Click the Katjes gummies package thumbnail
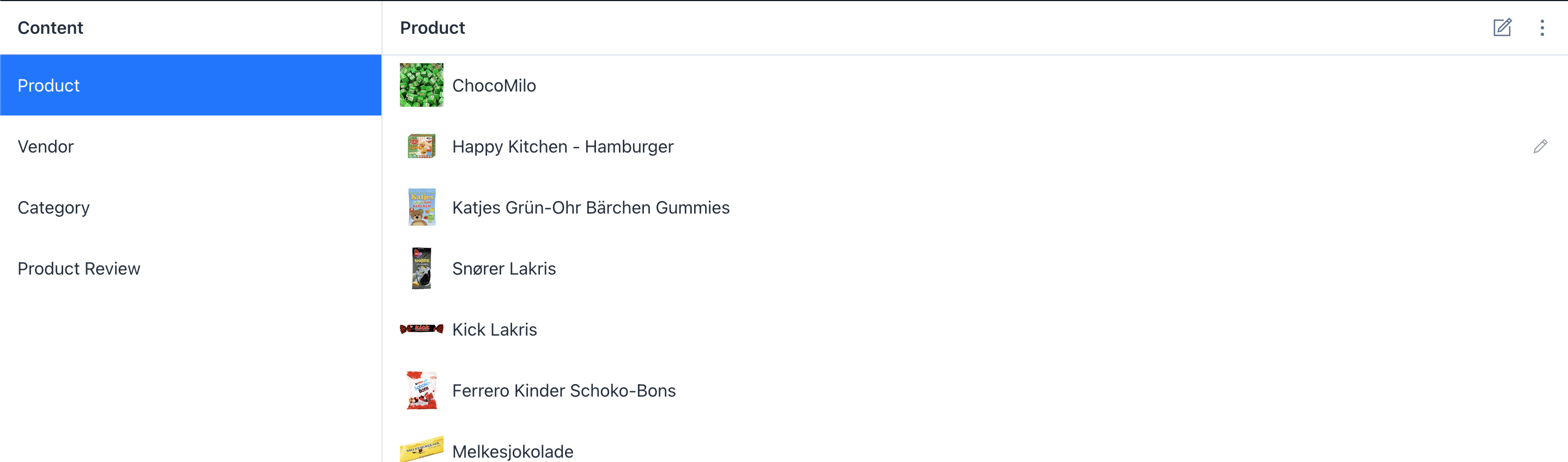Screen dimensions: 1568x462 tap(422, 207)
